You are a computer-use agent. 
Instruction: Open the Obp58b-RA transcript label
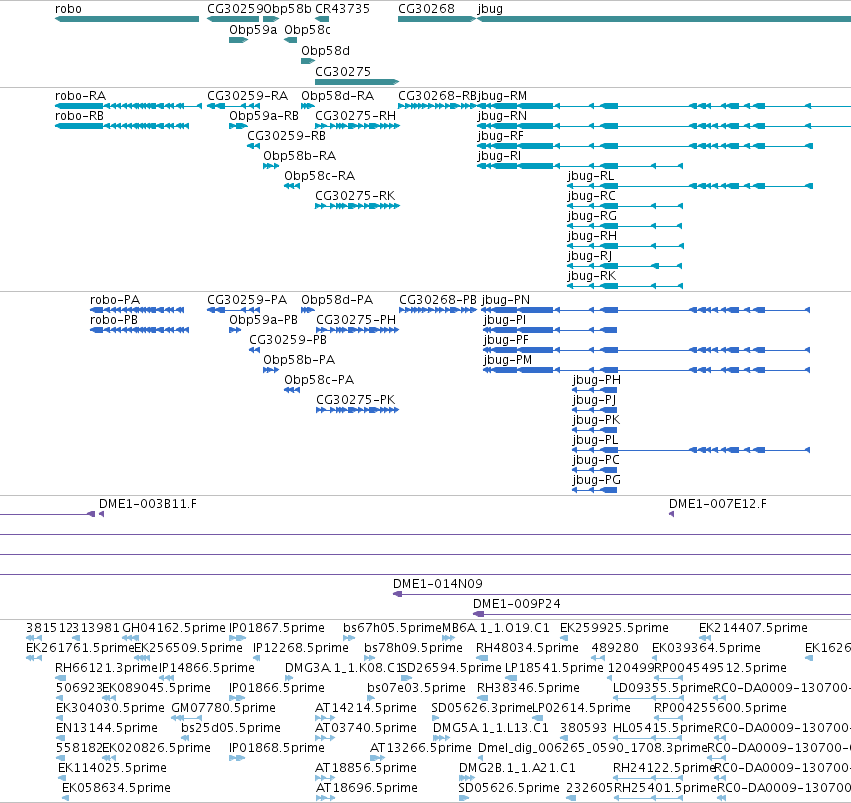[300, 156]
